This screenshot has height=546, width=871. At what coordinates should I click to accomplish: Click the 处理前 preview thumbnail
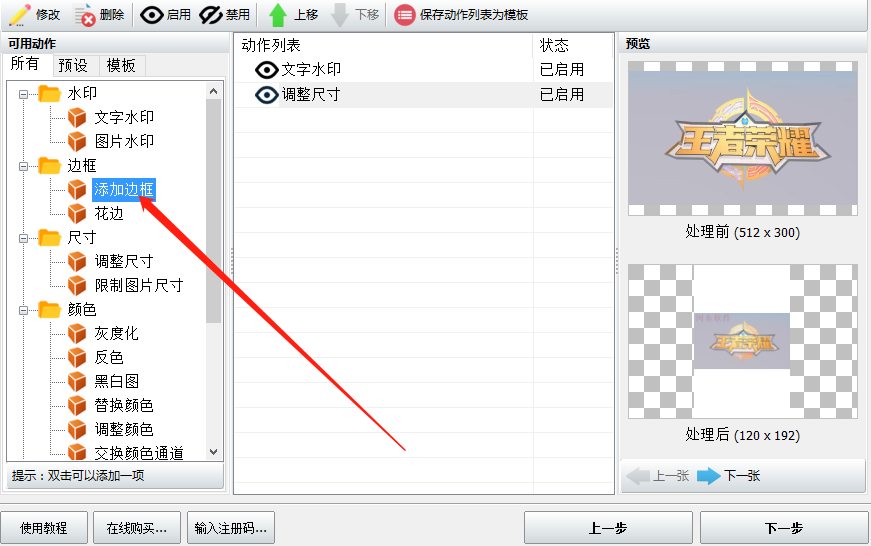click(x=743, y=138)
